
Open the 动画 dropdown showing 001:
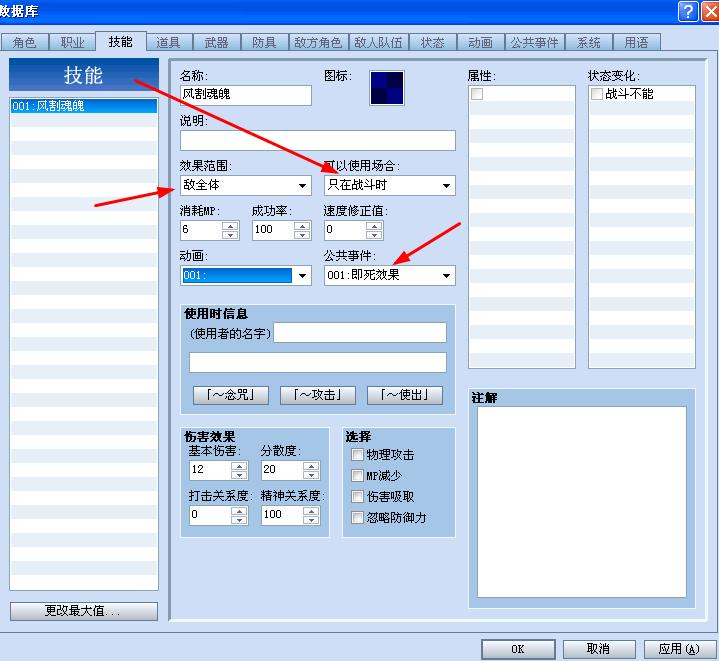pyautogui.click(x=246, y=275)
